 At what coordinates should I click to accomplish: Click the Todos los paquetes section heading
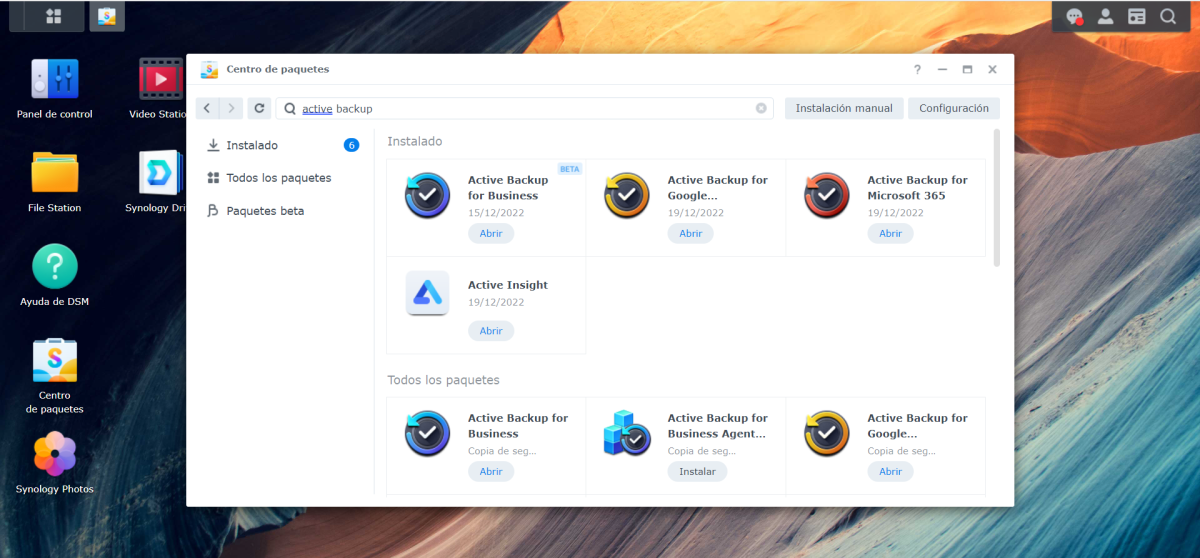point(443,380)
